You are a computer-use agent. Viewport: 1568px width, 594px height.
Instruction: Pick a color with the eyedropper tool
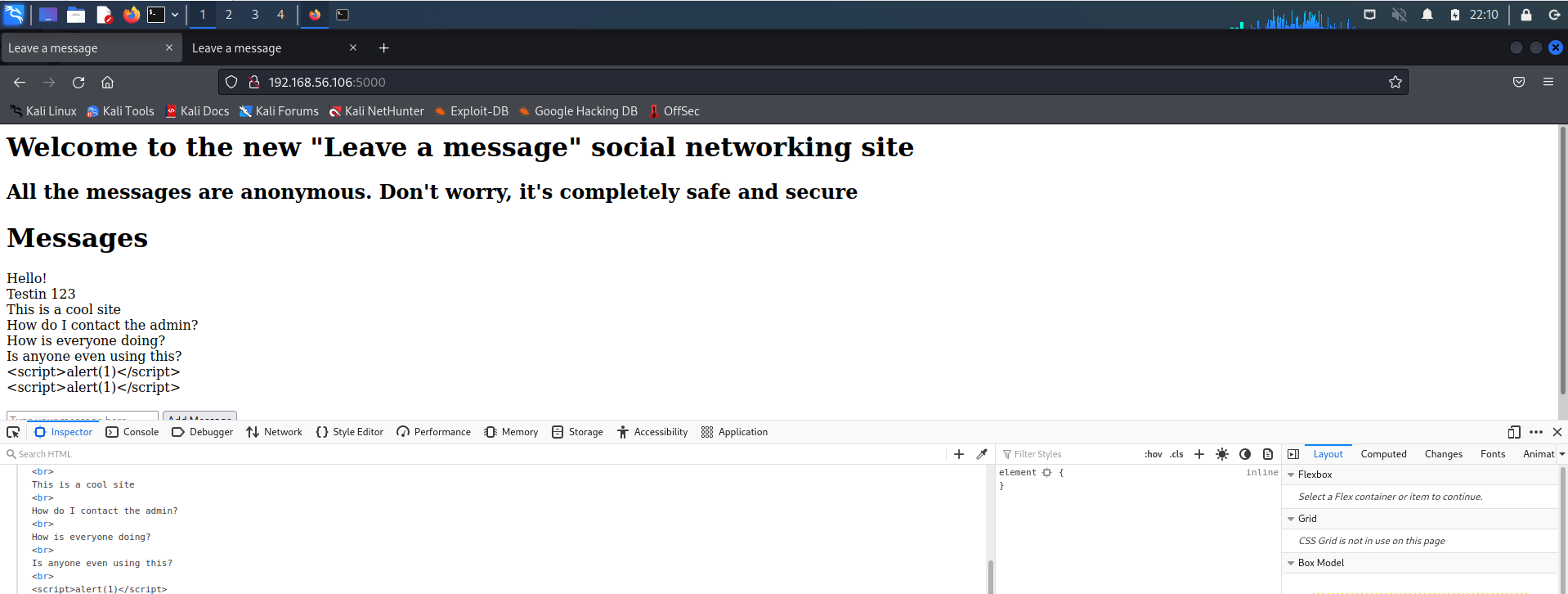[982, 454]
